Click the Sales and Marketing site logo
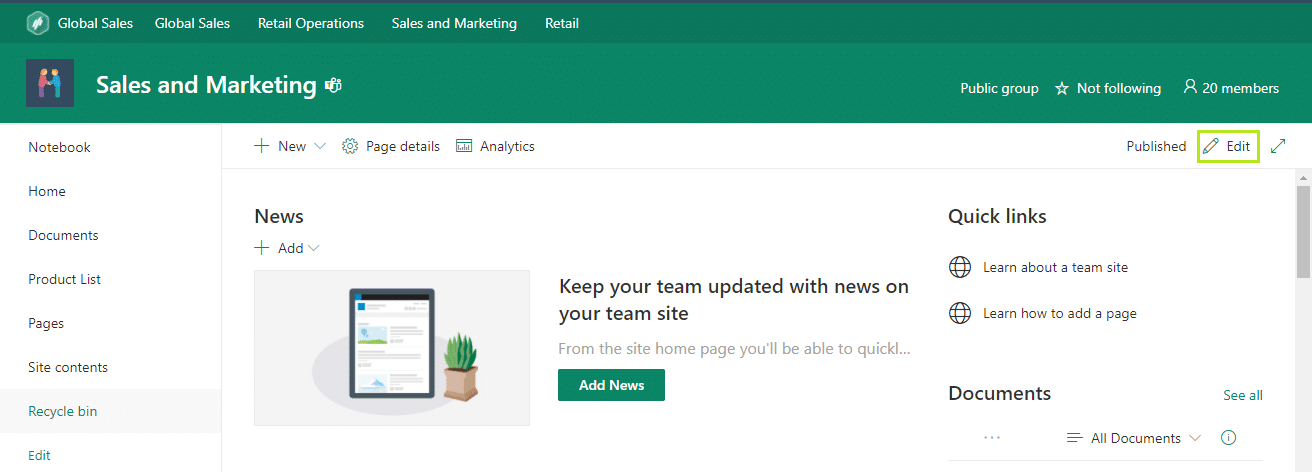The image size is (1312, 472). (x=50, y=84)
